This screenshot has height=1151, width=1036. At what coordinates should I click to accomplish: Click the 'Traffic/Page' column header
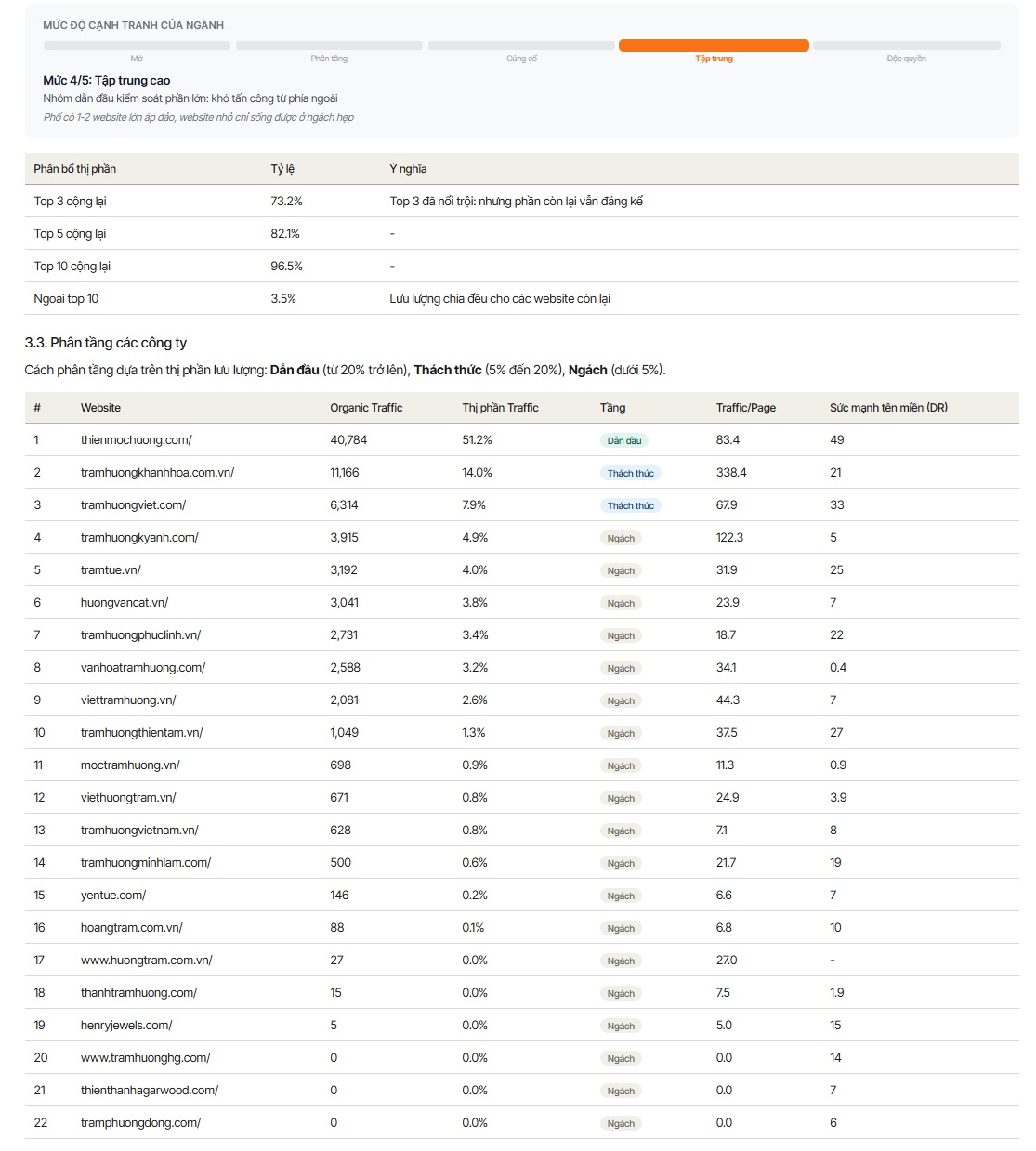pyautogui.click(x=746, y=408)
